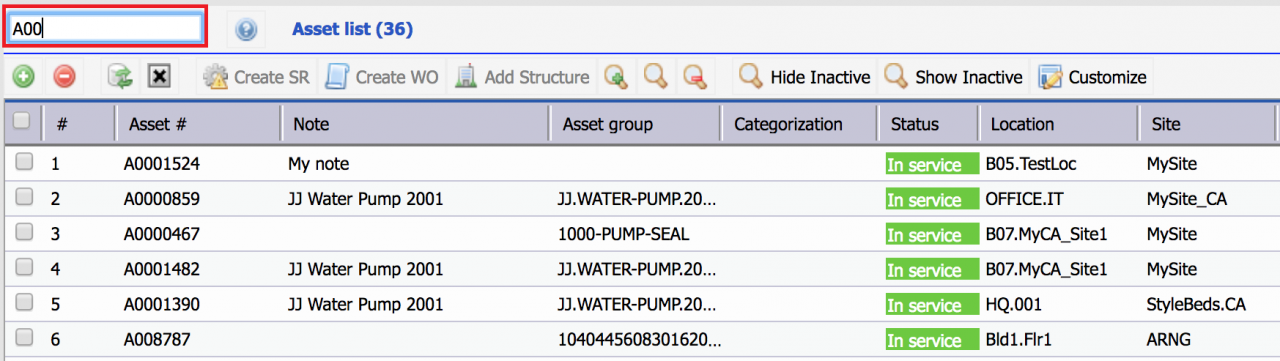The height and width of the screenshot is (361, 1280).
Task: Check the box for asset A0000467
Action: (x=24, y=232)
